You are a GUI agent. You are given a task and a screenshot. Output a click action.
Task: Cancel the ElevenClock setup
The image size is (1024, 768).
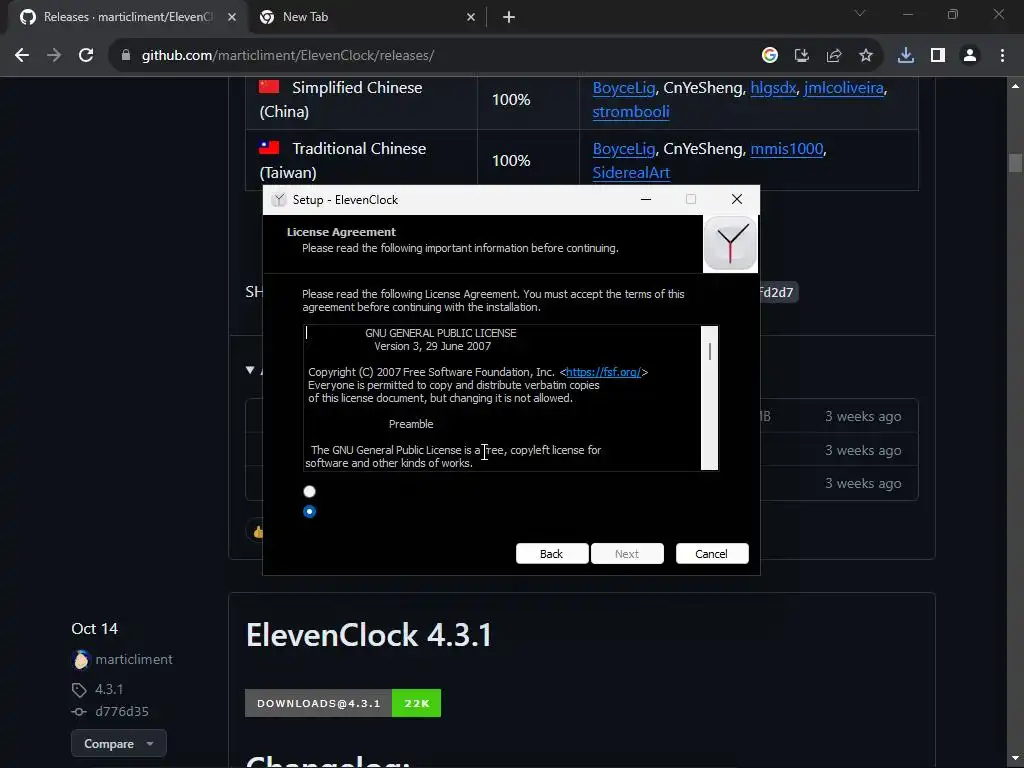click(712, 554)
